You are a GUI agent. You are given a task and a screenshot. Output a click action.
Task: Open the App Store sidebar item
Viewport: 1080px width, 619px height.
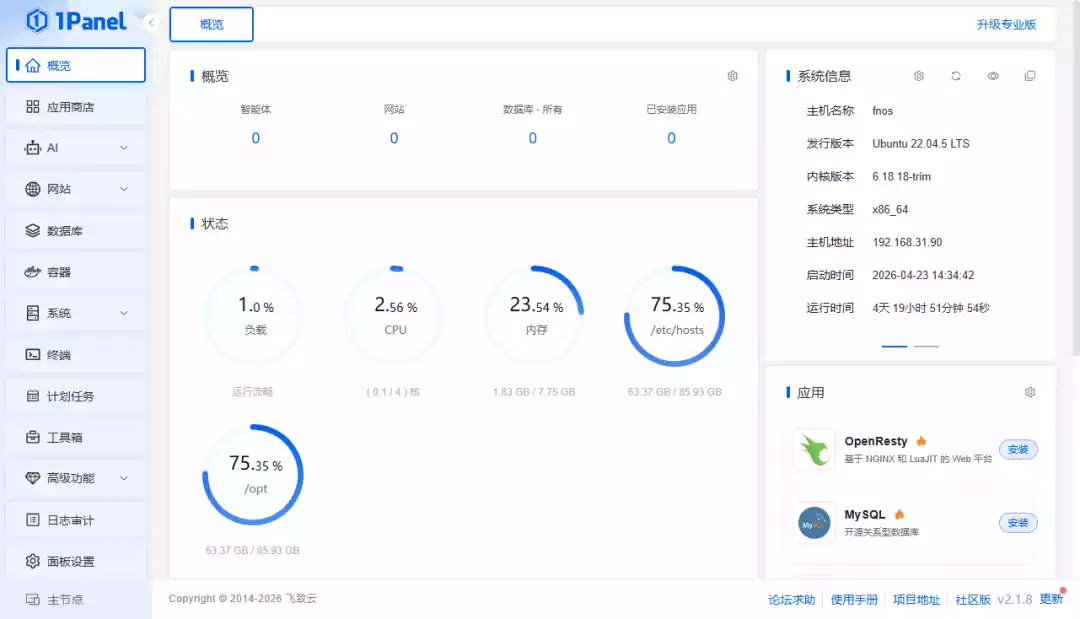[75, 107]
